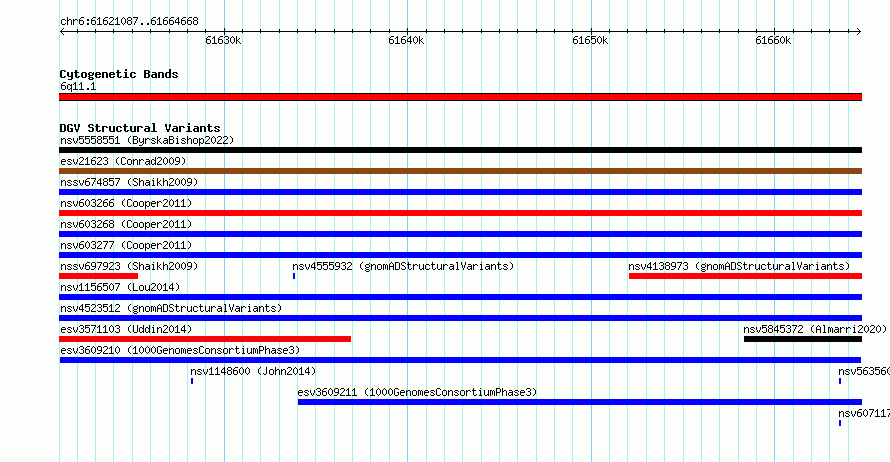Click the right arrow end of ruler
Screen dimensions: 890x462
coord(859,32)
